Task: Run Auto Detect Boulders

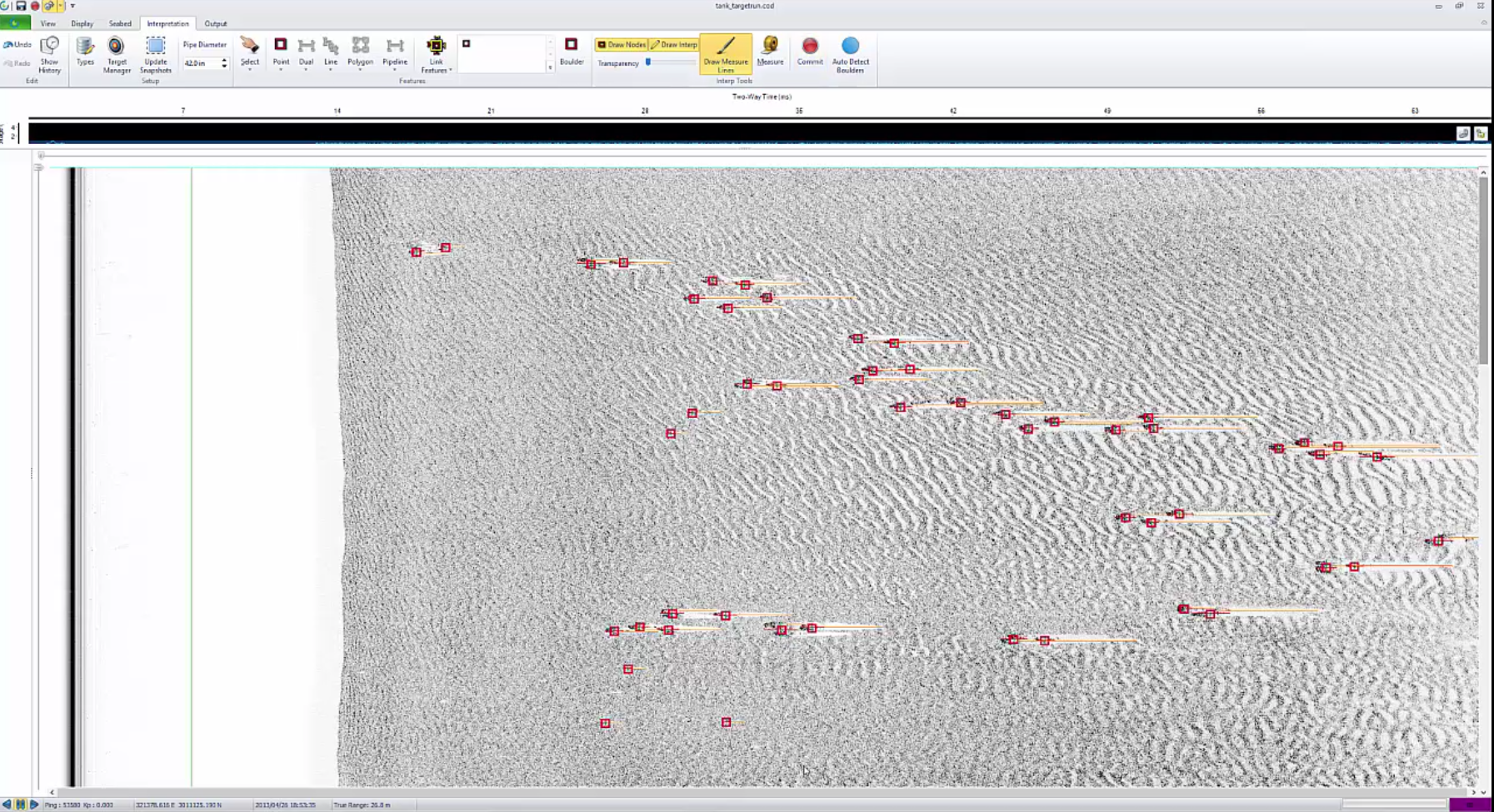Action: (850, 54)
